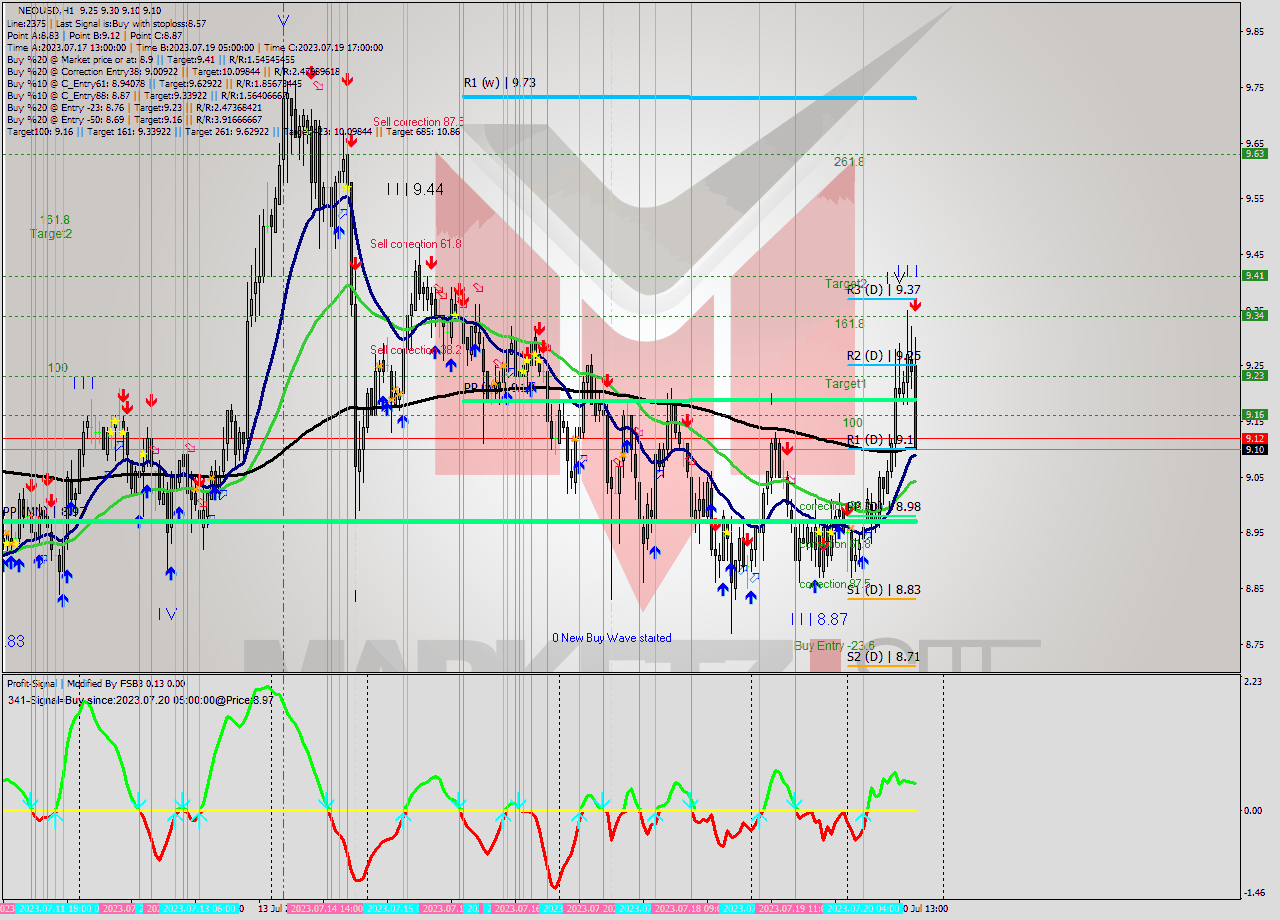
Task: Select the 'Sell correction 87.5' label
Action: tap(417, 122)
